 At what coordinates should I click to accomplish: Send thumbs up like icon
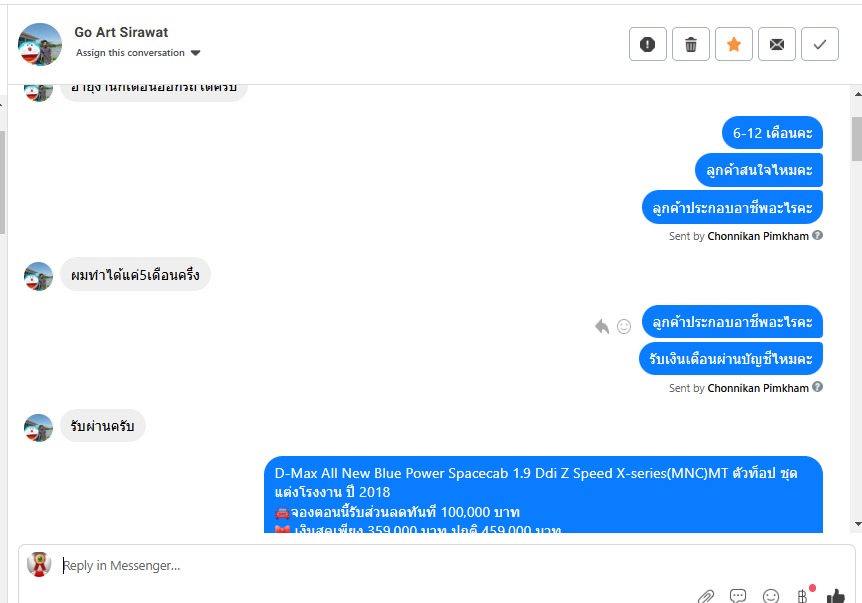coord(836,596)
